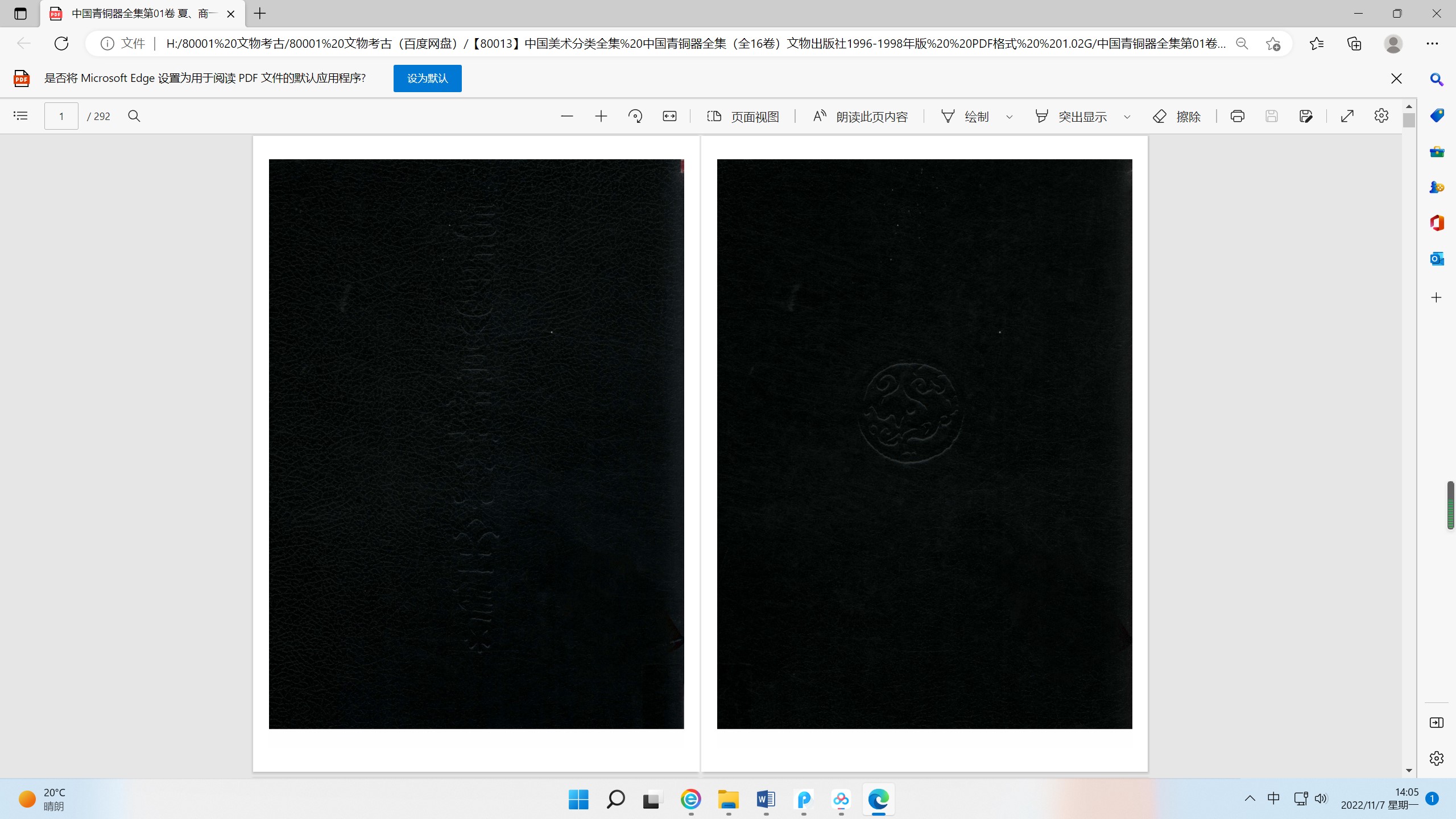The width and height of the screenshot is (1456, 819).
Task: Click the scrollbar down arrow
Action: (1409, 770)
